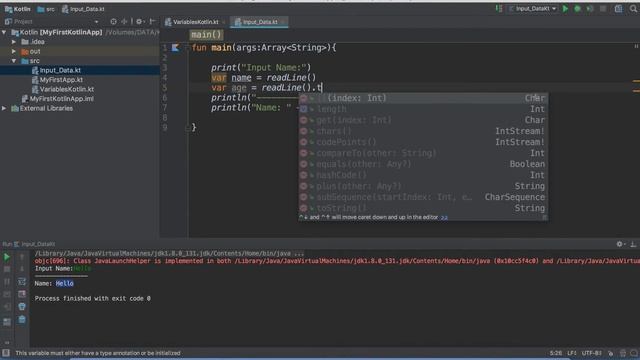Select the Input_DataKt tab in Run panel
Viewport: 640px width, 360px height.
tap(35, 244)
